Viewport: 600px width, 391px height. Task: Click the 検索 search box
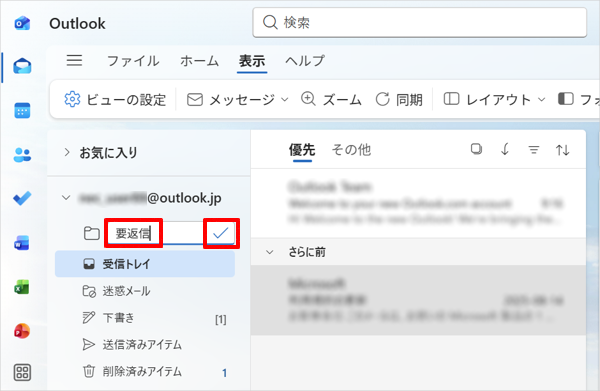419,23
